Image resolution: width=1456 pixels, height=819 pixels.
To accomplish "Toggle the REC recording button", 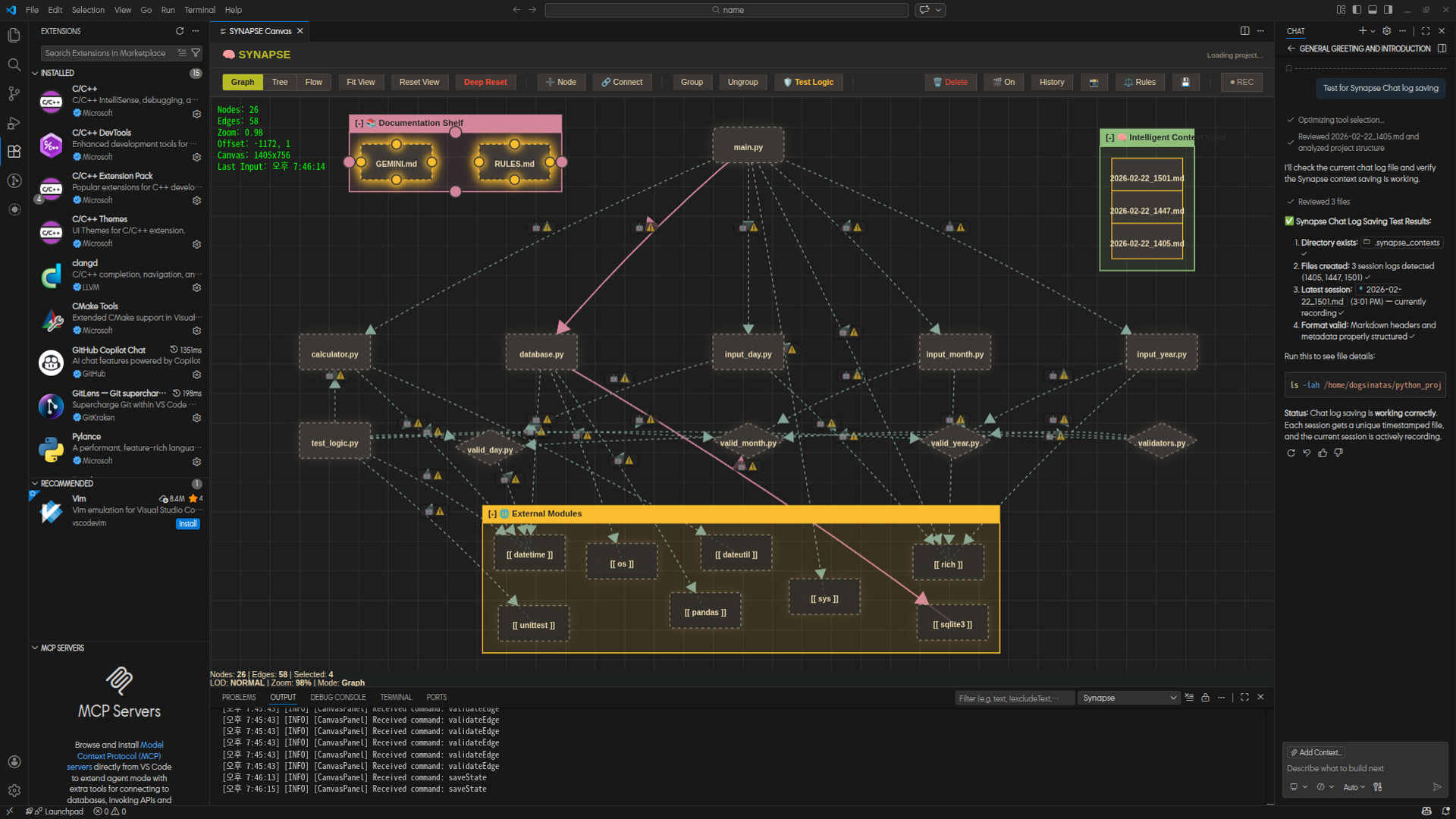I will 1241,82.
